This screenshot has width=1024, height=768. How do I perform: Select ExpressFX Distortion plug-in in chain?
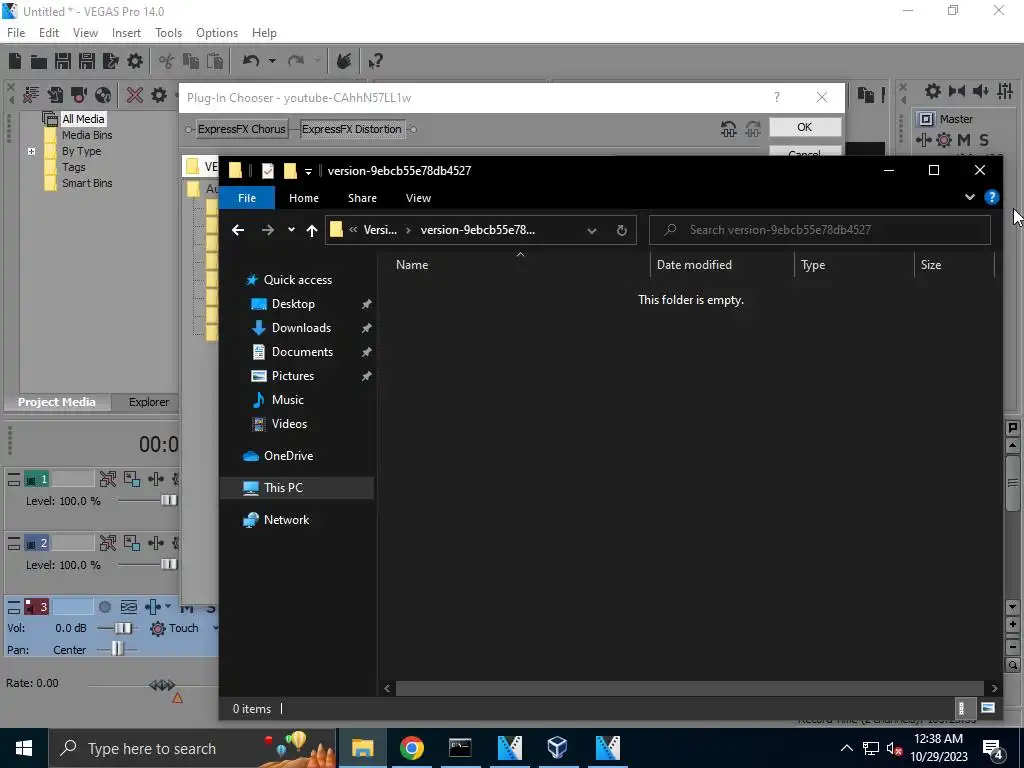352,129
